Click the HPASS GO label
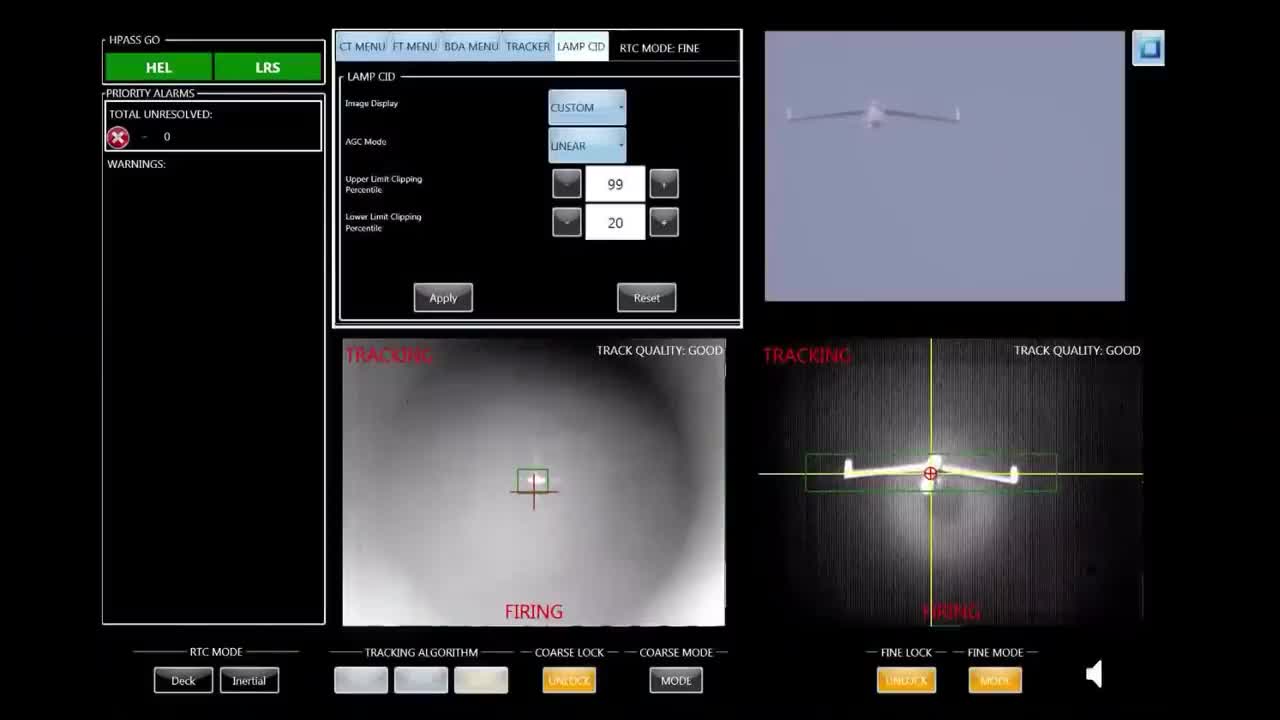The image size is (1280, 720). pyautogui.click(x=134, y=40)
